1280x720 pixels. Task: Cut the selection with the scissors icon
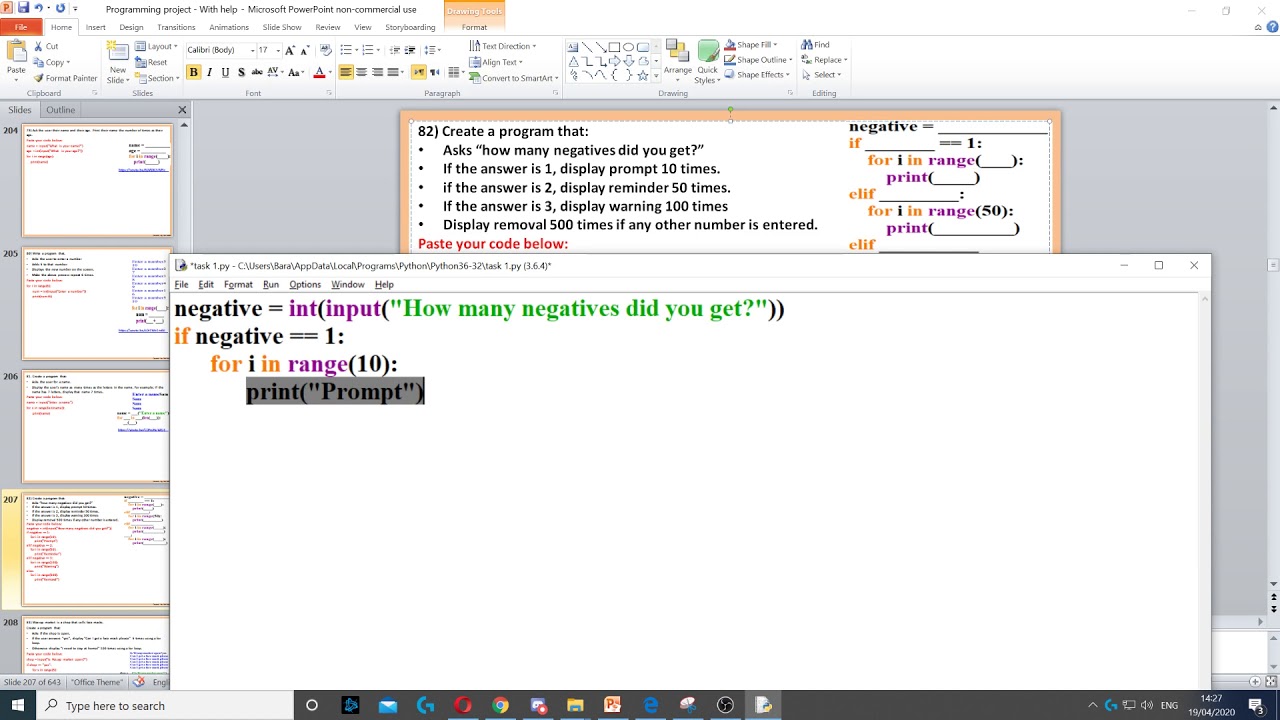pyautogui.click(x=46, y=46)
